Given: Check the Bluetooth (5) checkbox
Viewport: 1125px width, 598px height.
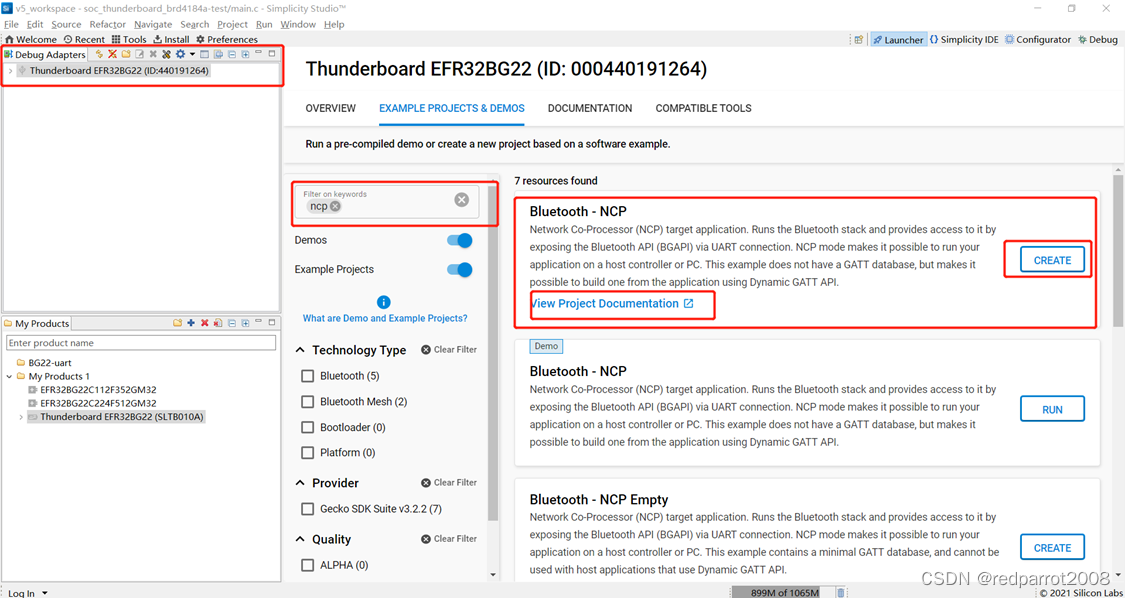Looking at the screenshot, I should (308, 376).
